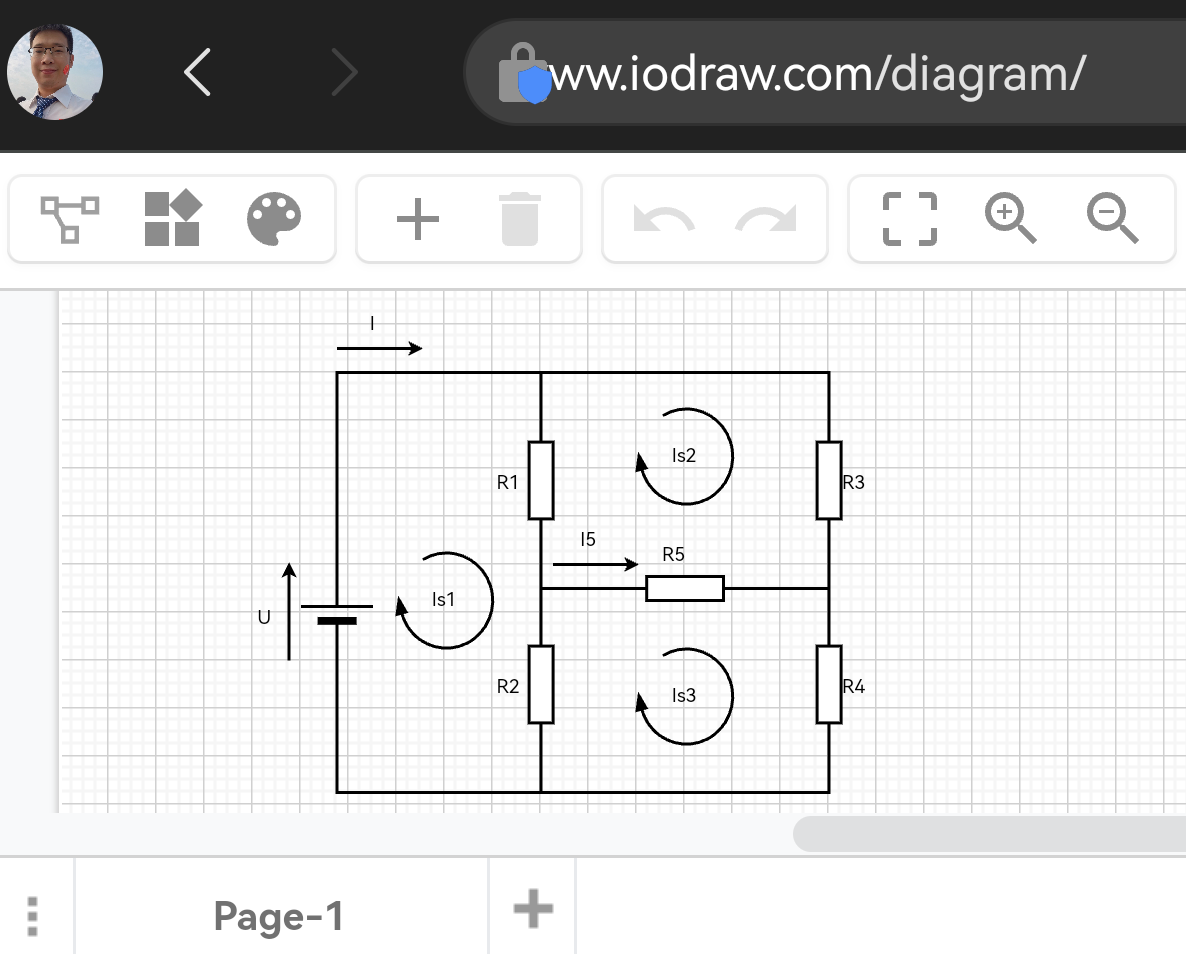The height and width of the screenshot is (954, 1186).
Task: Open the color palette icon
Action: pos(274,218)
